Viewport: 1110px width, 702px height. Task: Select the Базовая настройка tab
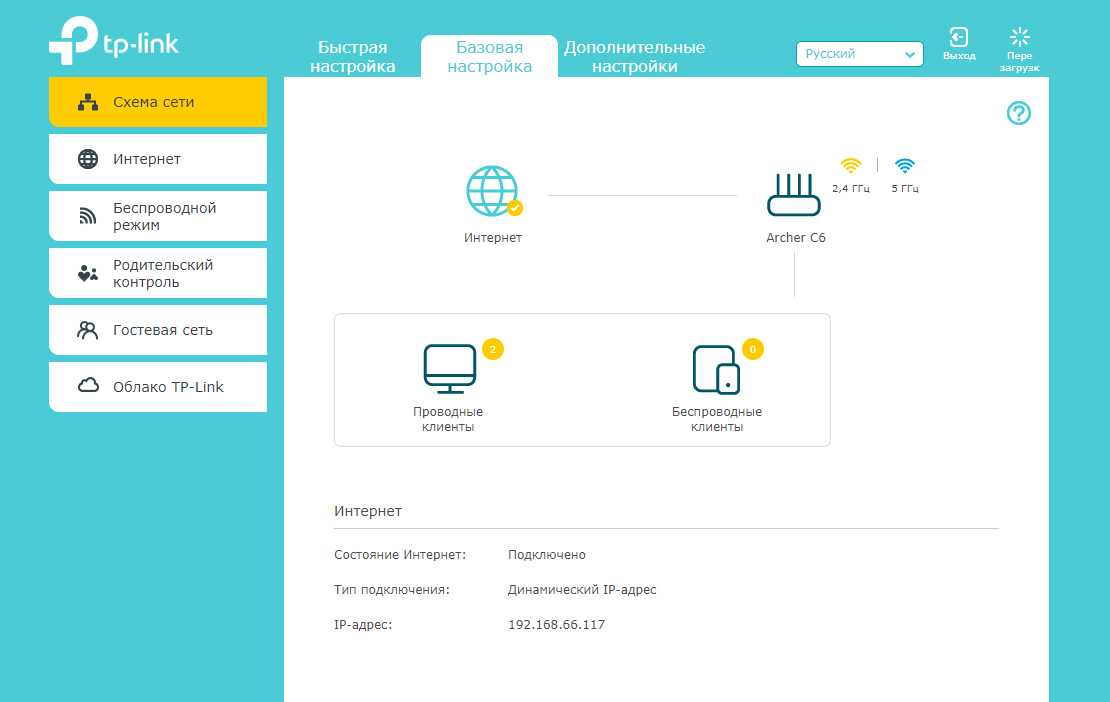[x=489, y=57]
